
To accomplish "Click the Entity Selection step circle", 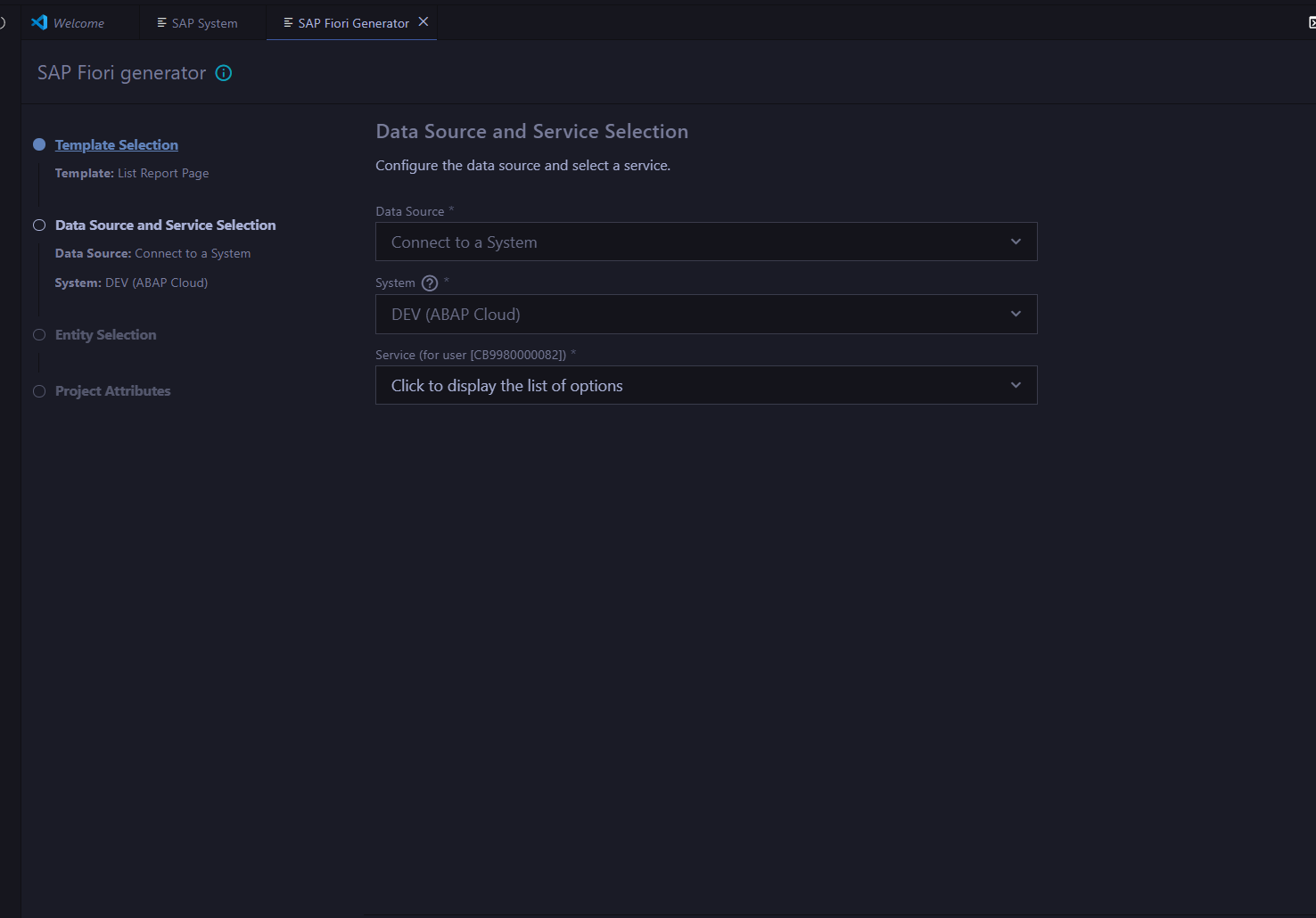I will coord(39,335).
